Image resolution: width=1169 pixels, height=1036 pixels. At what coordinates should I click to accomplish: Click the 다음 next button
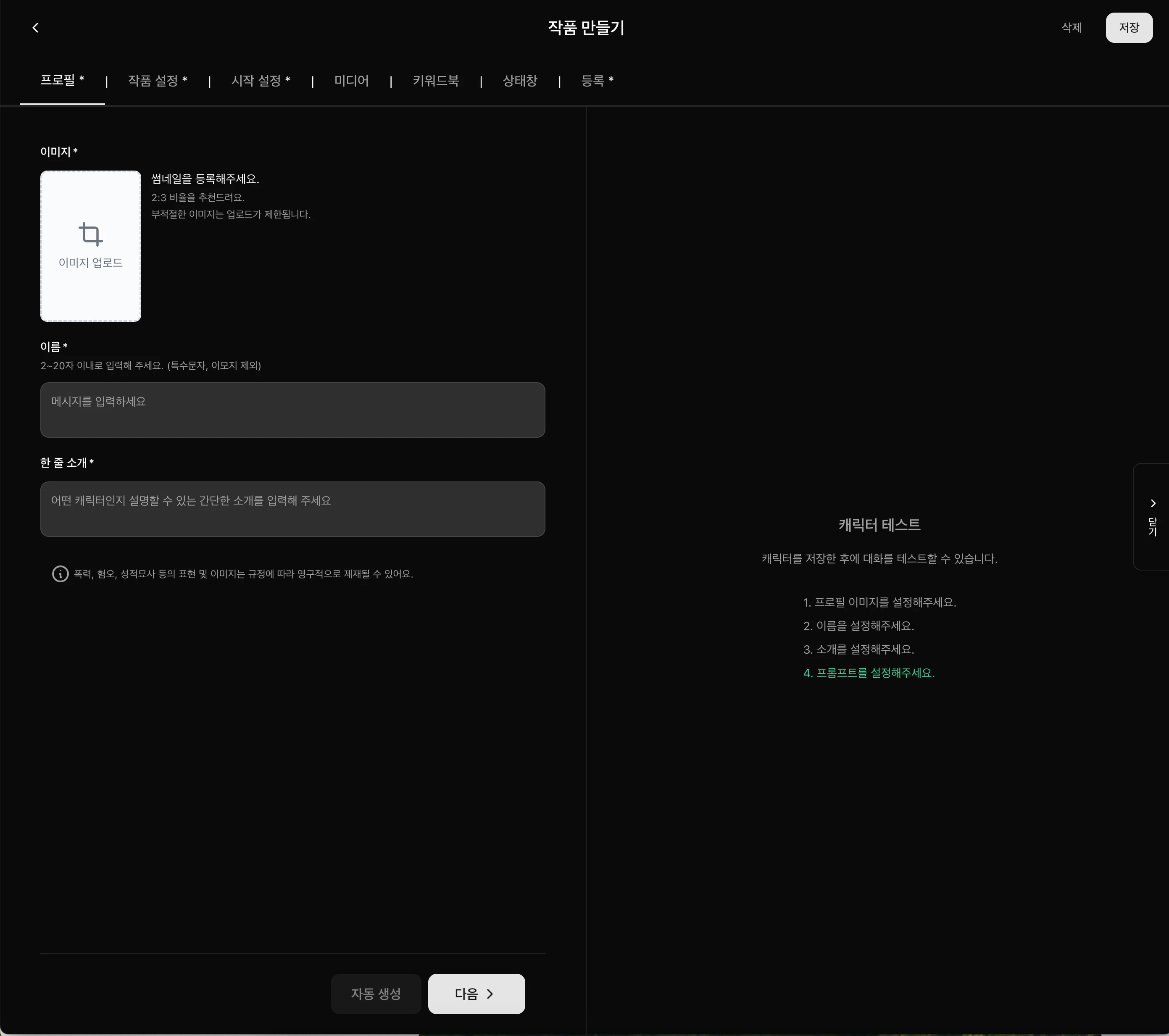click(476, 994)
